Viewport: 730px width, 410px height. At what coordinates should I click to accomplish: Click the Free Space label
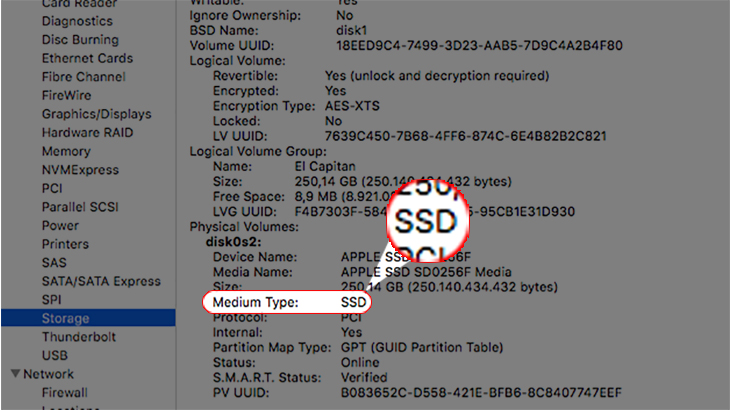point(249,197)
